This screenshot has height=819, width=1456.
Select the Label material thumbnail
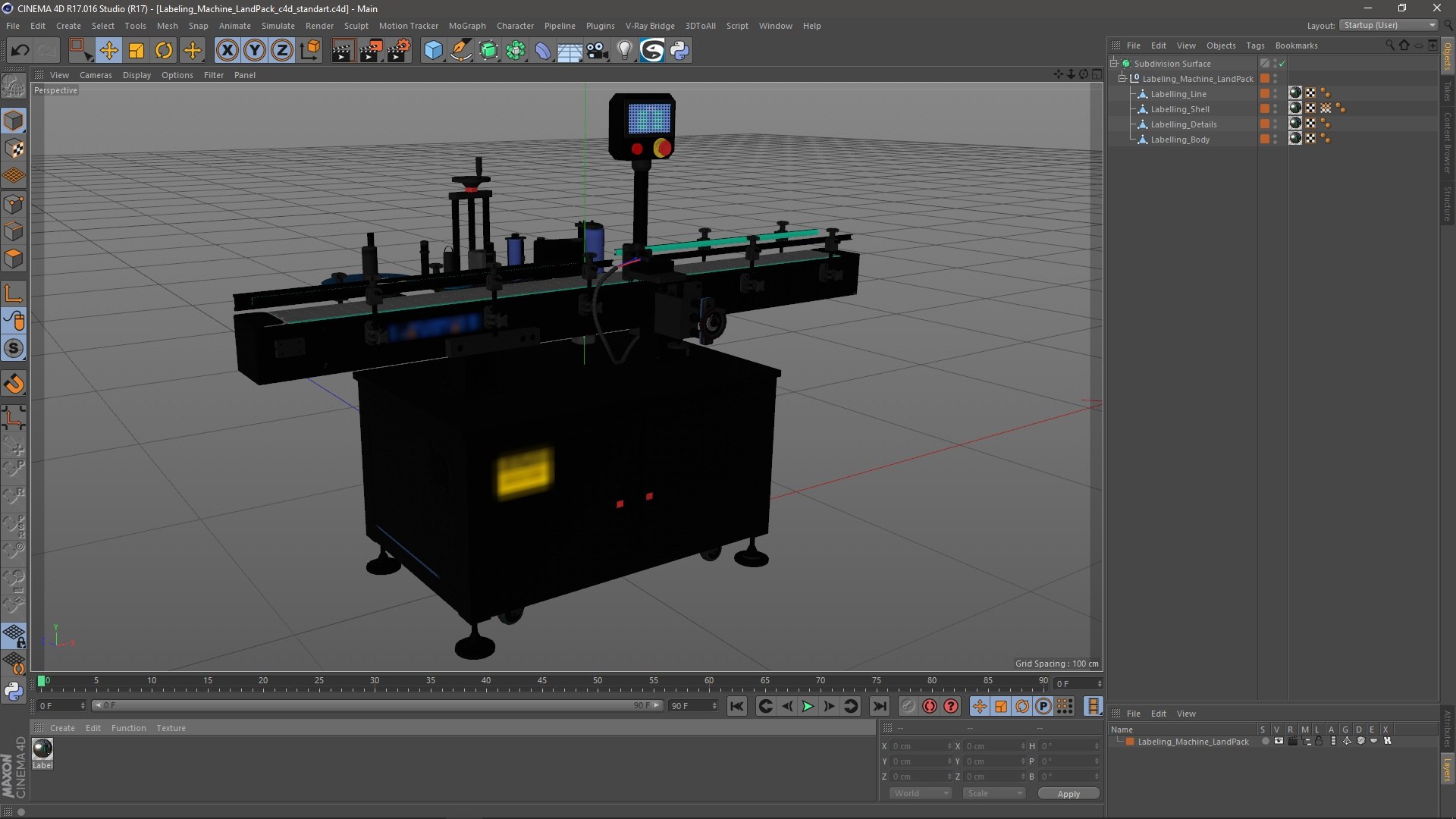point(42,749)
